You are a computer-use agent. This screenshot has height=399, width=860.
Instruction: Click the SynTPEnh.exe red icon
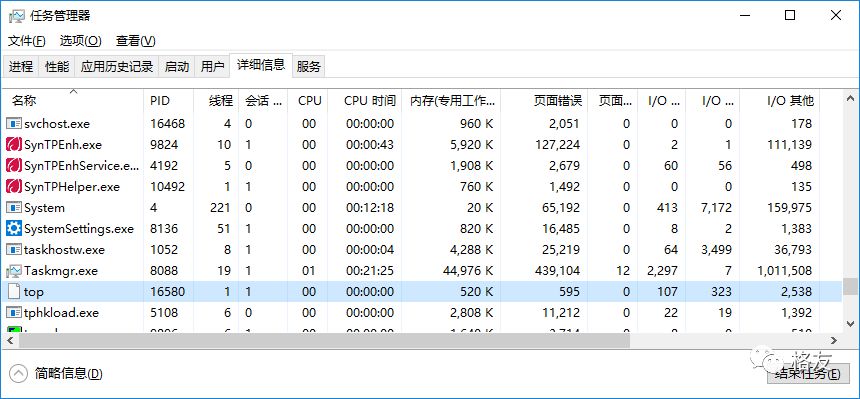(13, 145)
